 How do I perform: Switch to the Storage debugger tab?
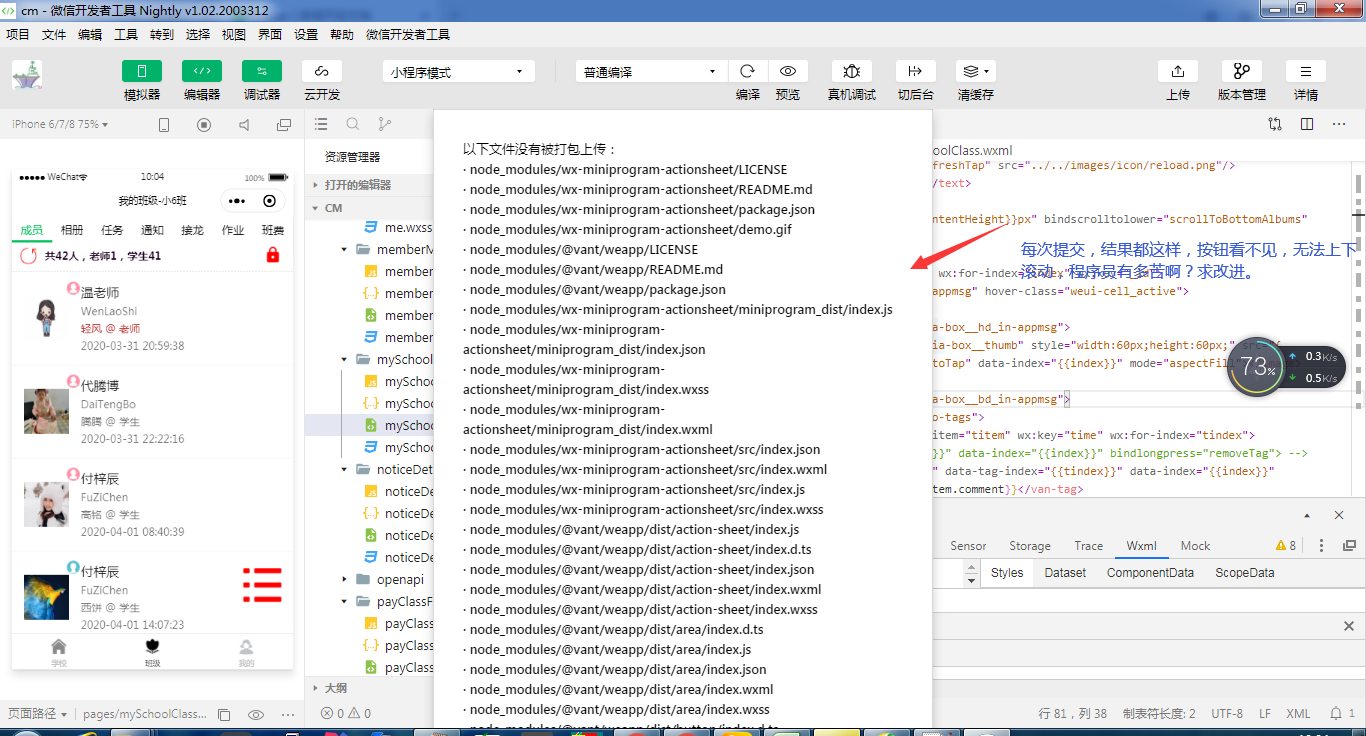coord(1030,546)
